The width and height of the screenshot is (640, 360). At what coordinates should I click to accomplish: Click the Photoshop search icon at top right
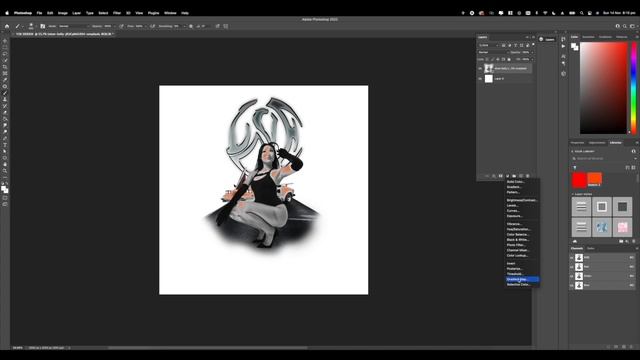624,26
